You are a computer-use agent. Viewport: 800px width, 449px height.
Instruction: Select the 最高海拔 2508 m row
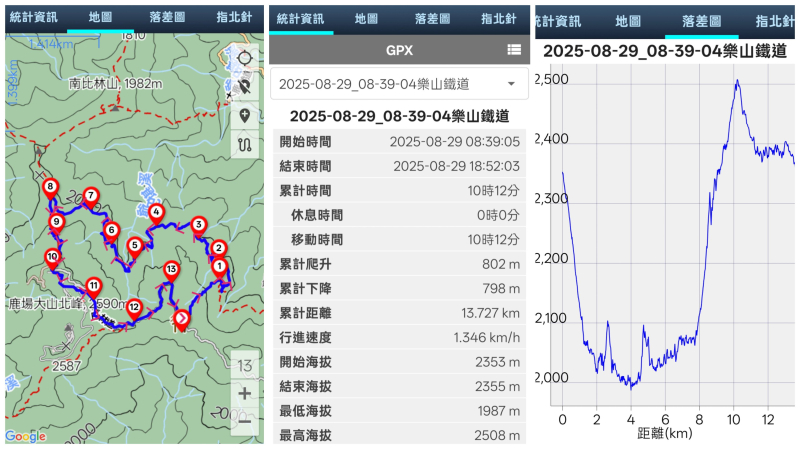pyautogui.click(x=399, y=435)
